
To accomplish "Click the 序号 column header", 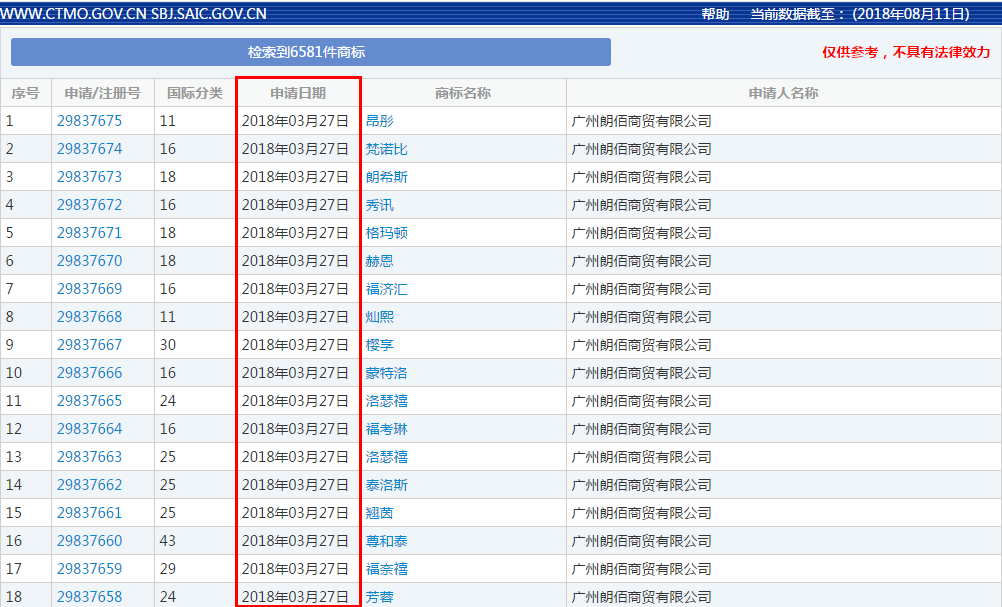I will 26,93.
